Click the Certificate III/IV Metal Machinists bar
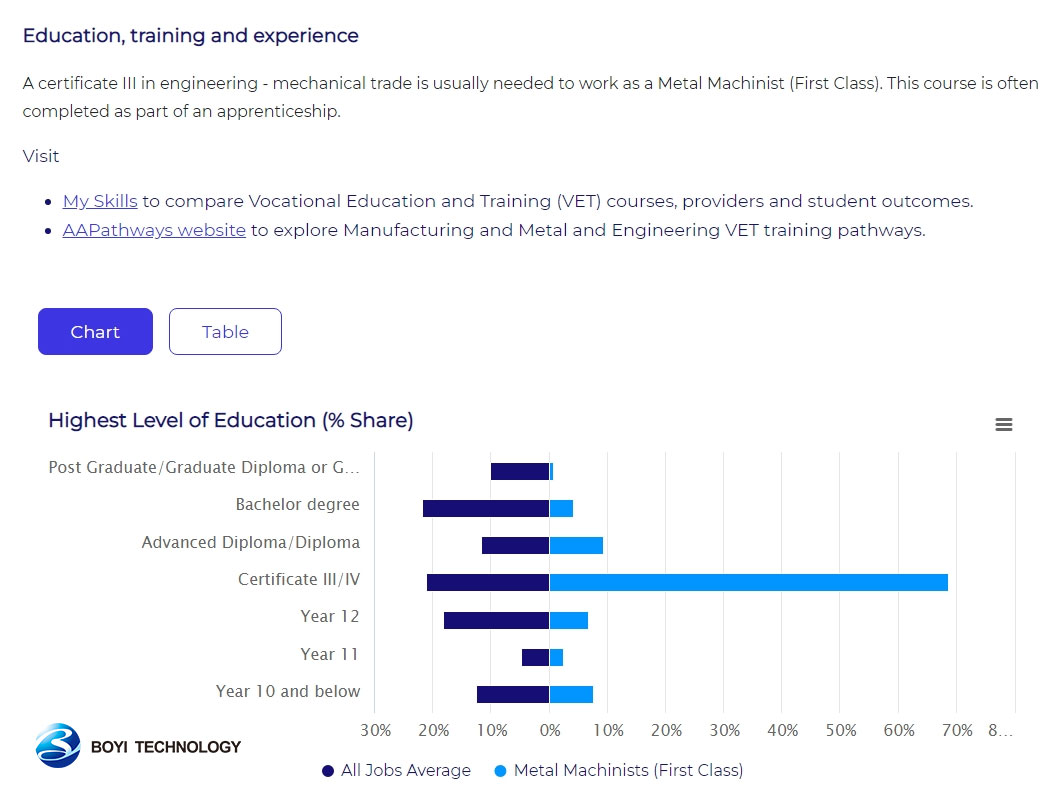 pyautogui.click(x=748, y=582)
